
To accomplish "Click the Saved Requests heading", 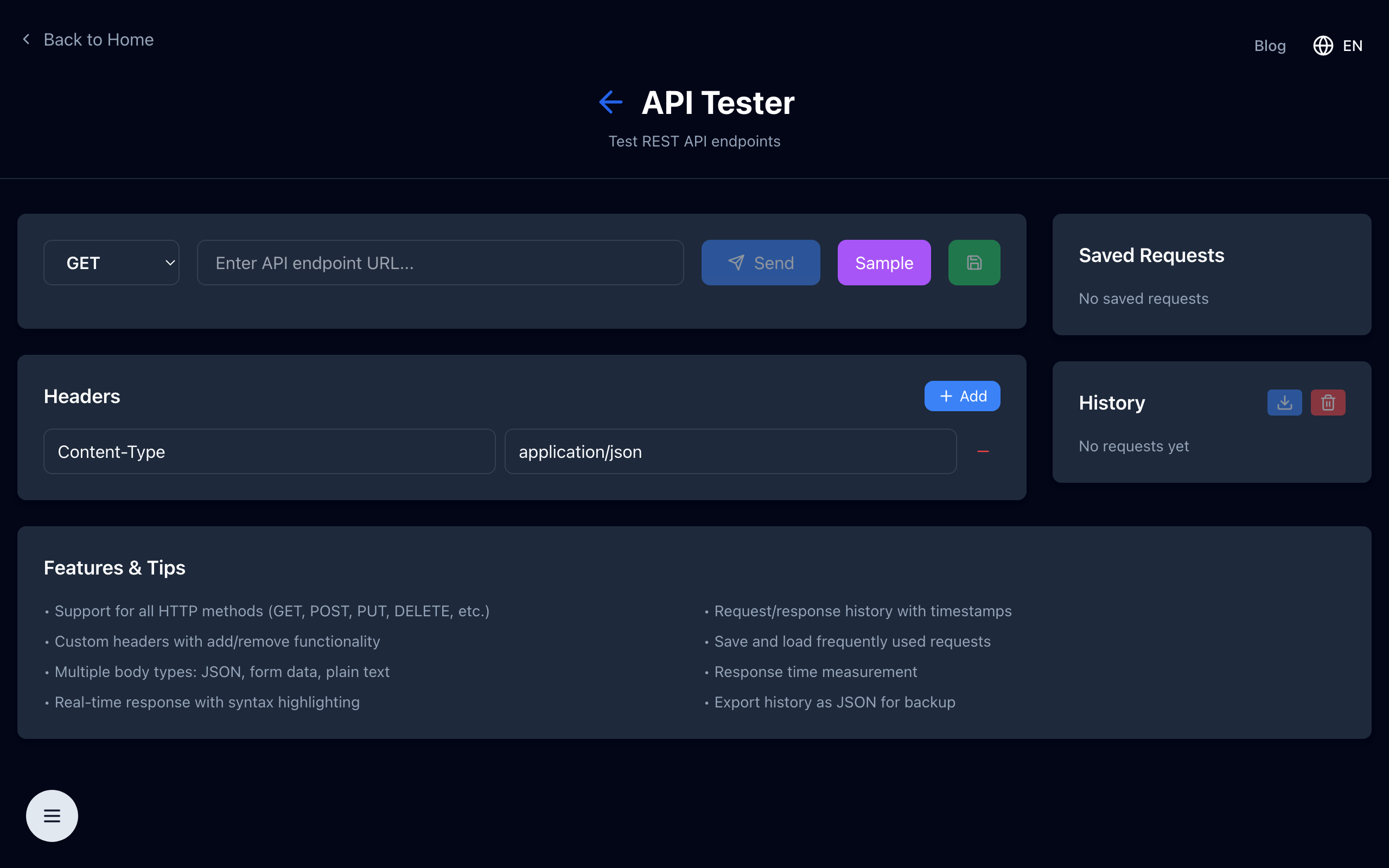I will point(1151,256).
